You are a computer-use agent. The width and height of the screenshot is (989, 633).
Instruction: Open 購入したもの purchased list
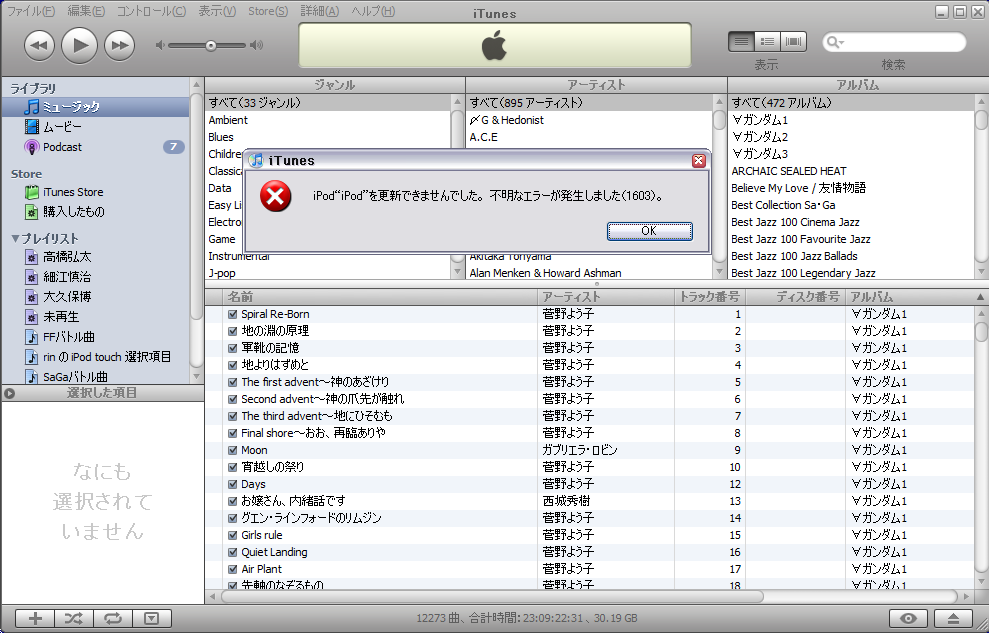(95, 212)
